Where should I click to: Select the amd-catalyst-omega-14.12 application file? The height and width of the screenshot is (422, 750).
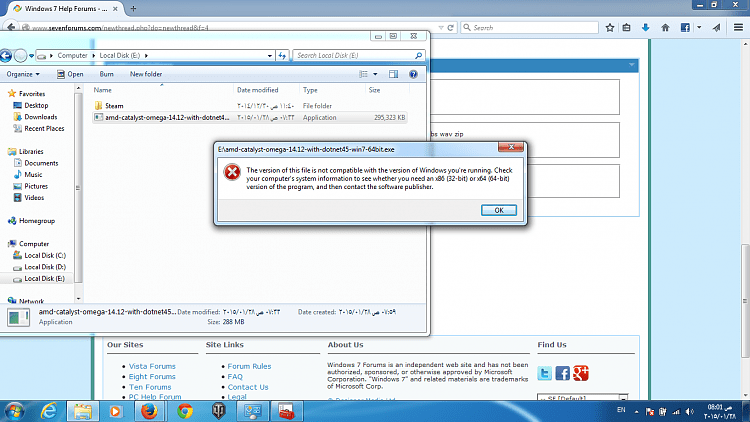click(249, 117)
